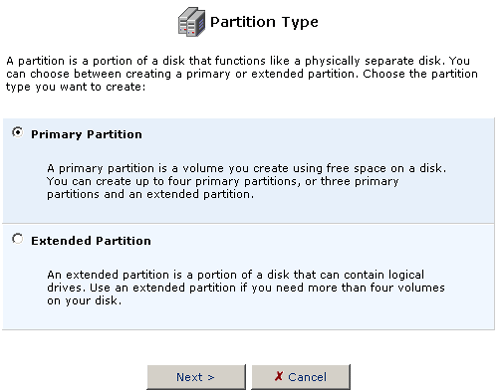Select the Primary Partition radio button
The image size is (500, 392).
[x=17, y=132]
